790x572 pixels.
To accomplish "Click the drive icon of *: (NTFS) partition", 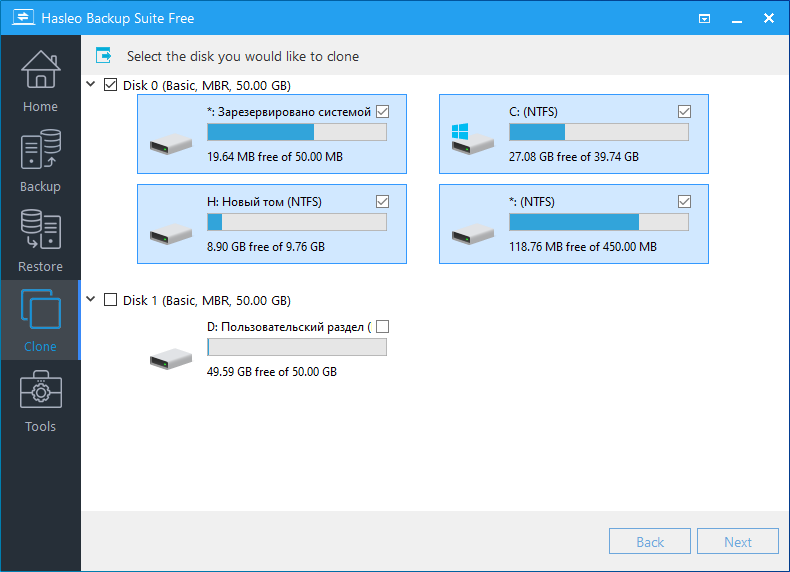I will 473,234.
